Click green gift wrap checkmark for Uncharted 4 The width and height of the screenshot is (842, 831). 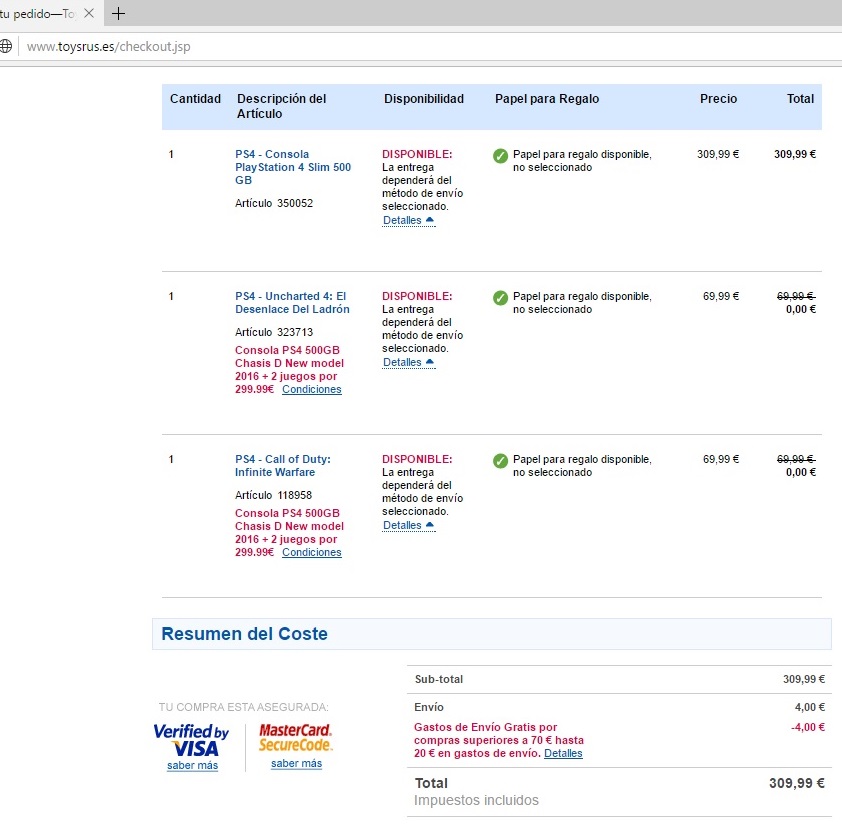pos(500,298)
